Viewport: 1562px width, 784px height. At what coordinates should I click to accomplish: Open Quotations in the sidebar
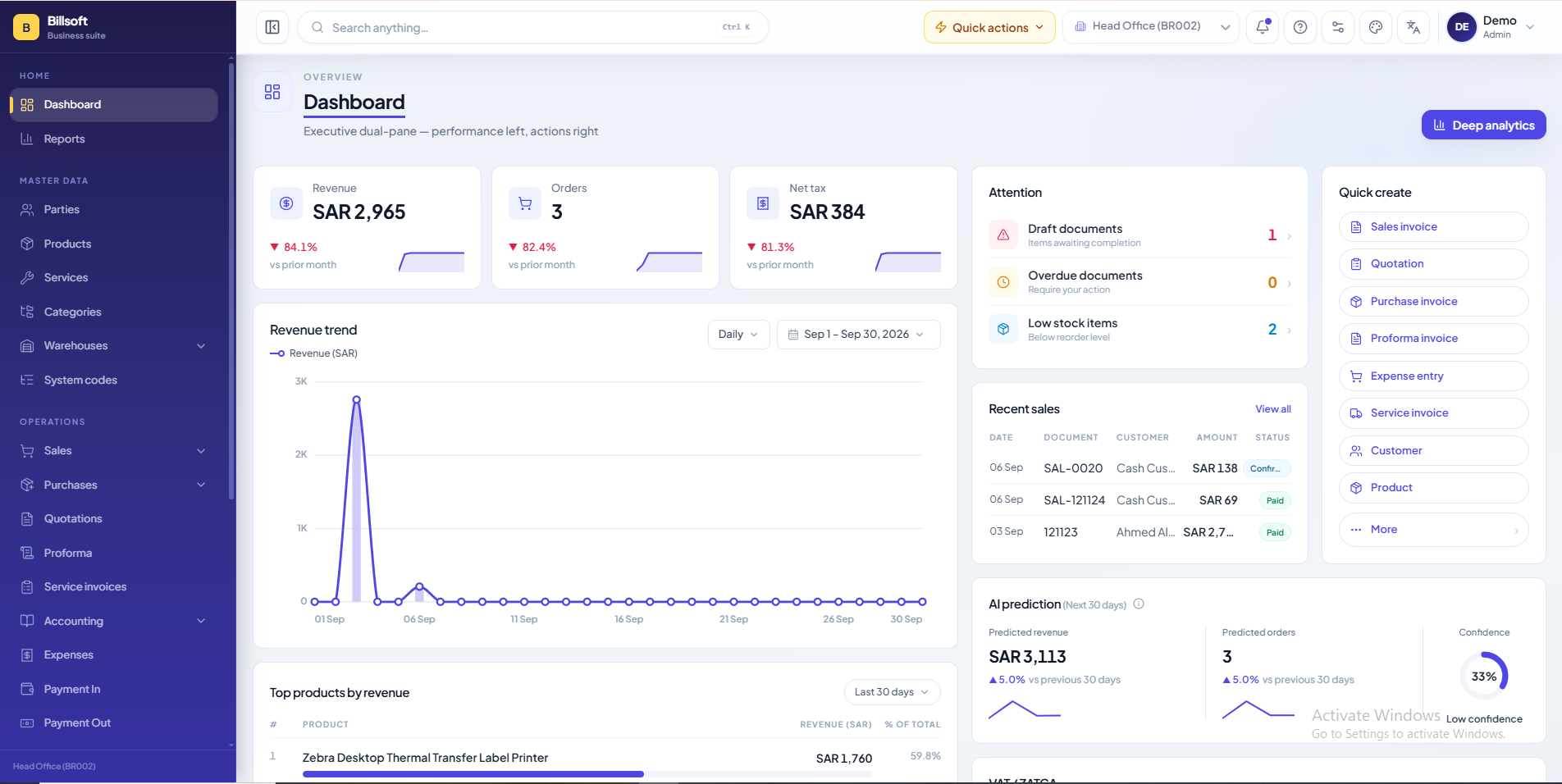pos(113,519)
